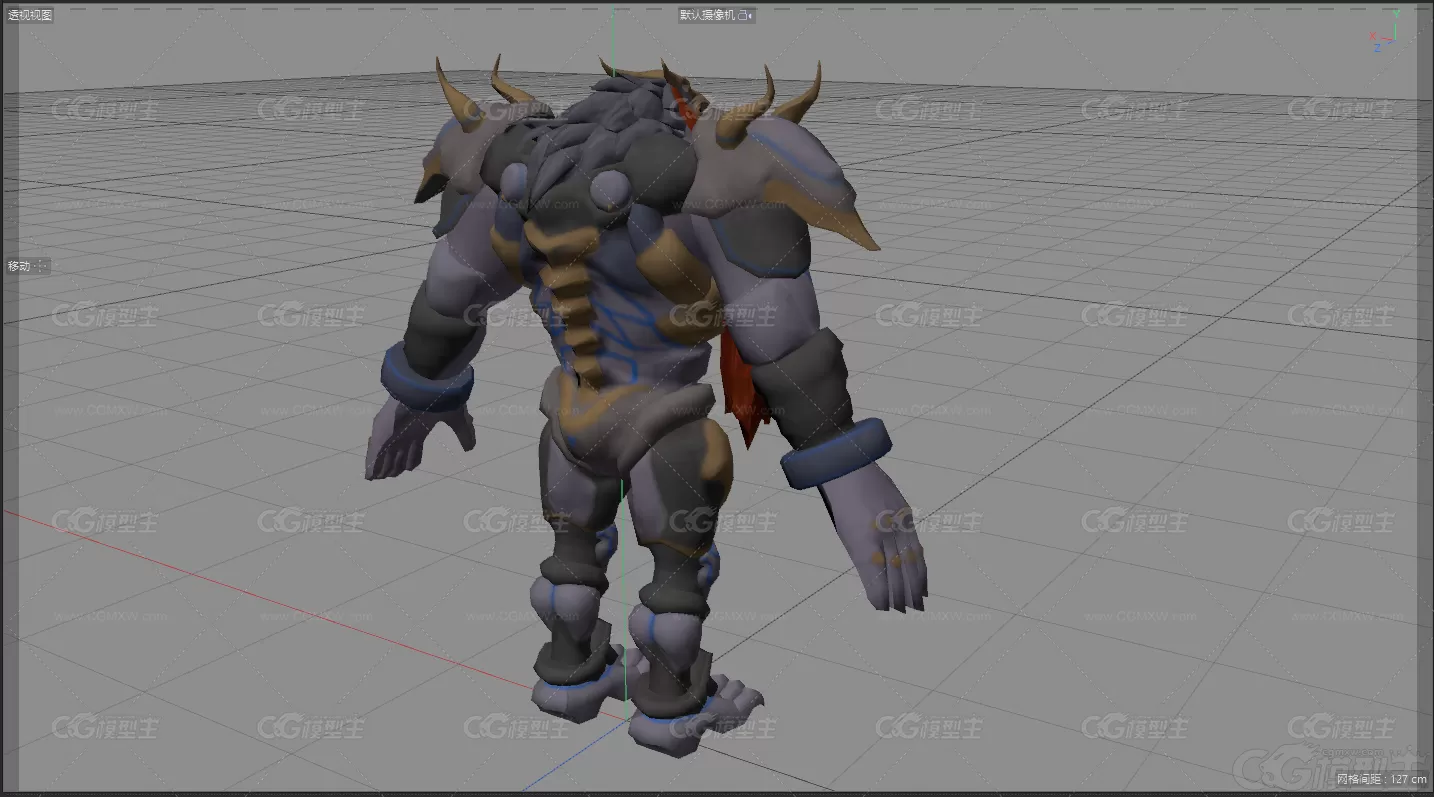
Task: Click the 移动 move tool label
Action: (19, 266)
